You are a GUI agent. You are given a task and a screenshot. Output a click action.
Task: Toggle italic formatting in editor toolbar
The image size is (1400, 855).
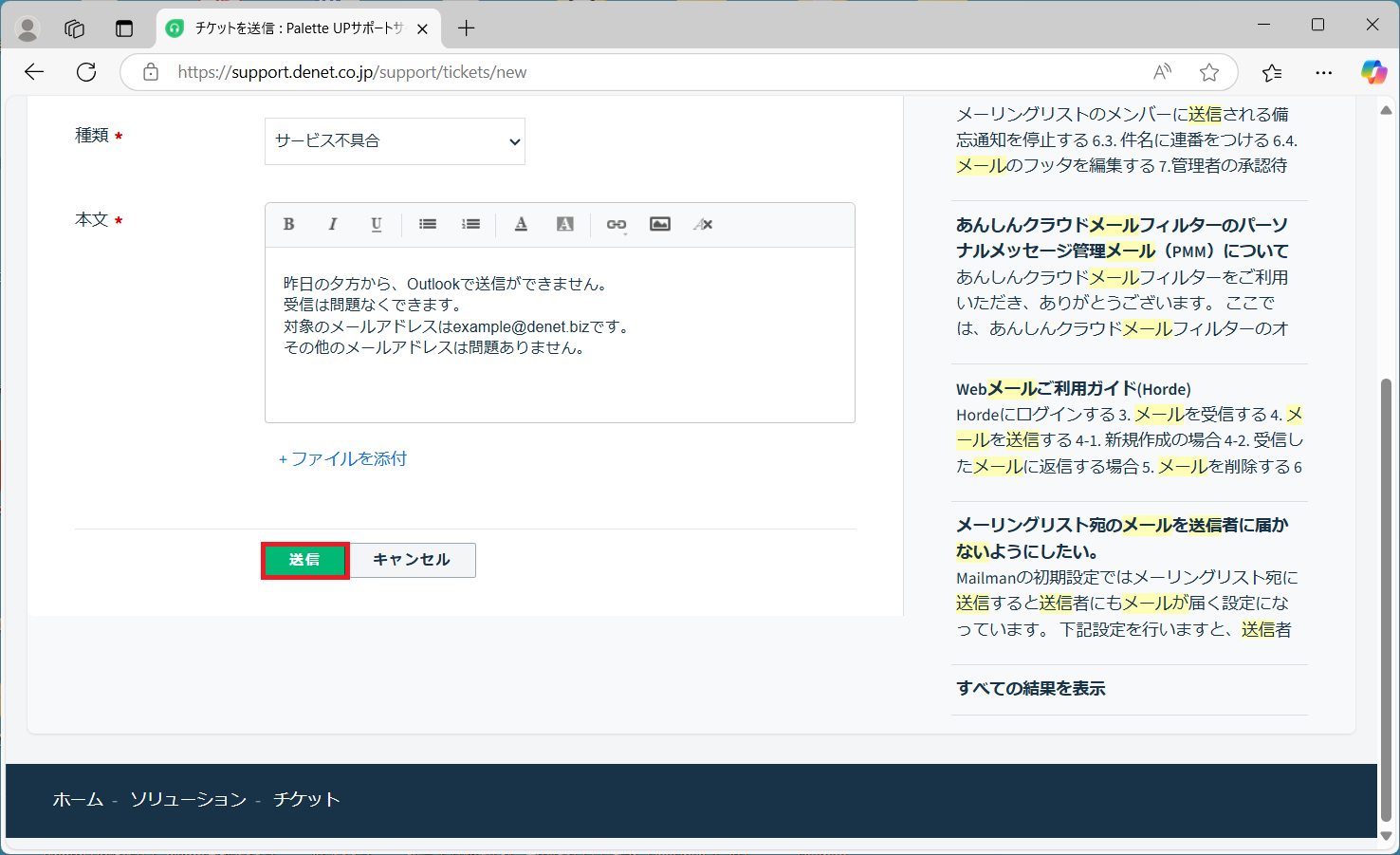tap(333, 224)
